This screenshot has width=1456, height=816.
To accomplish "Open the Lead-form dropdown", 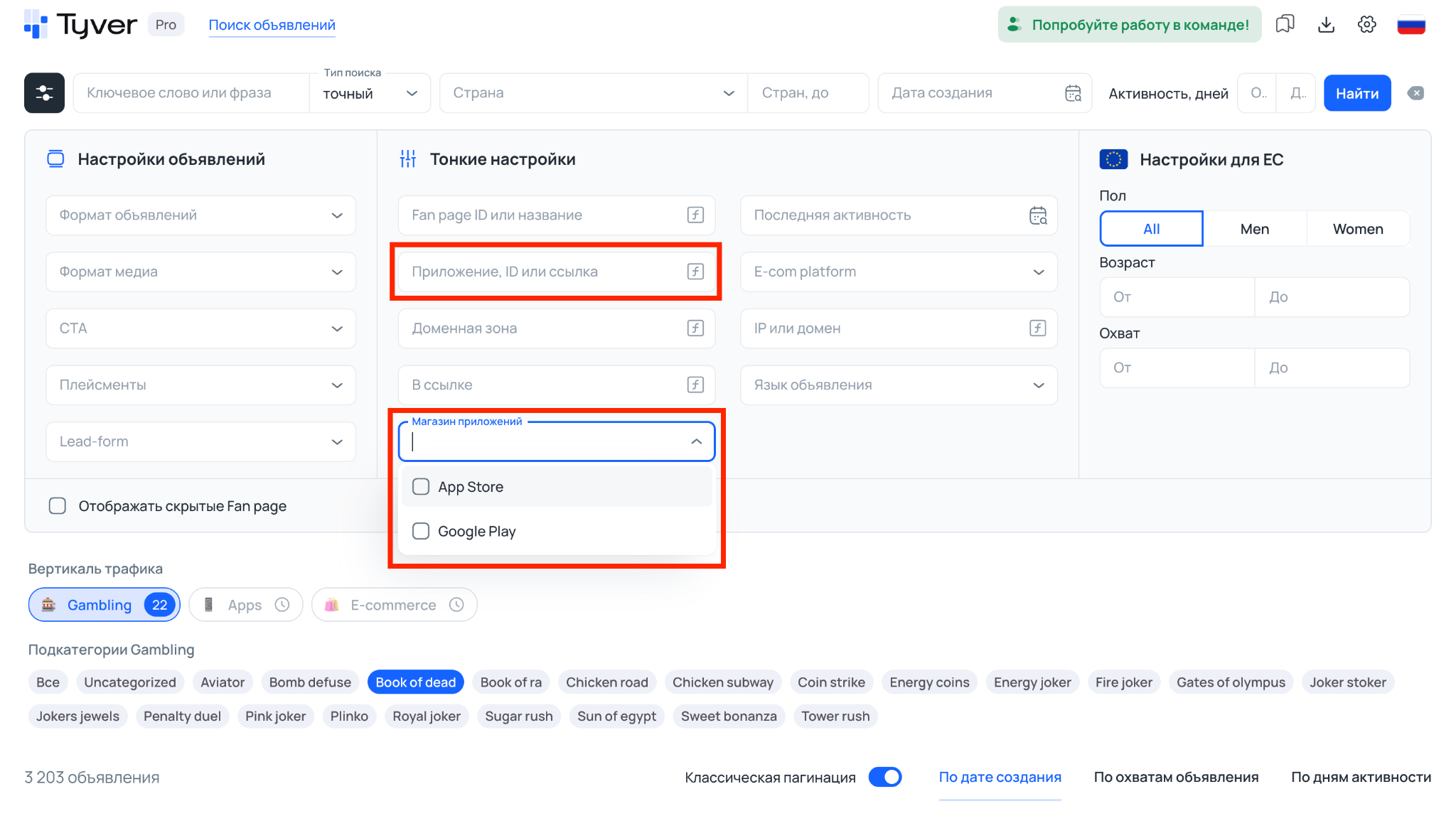I will tap(201, 441).
